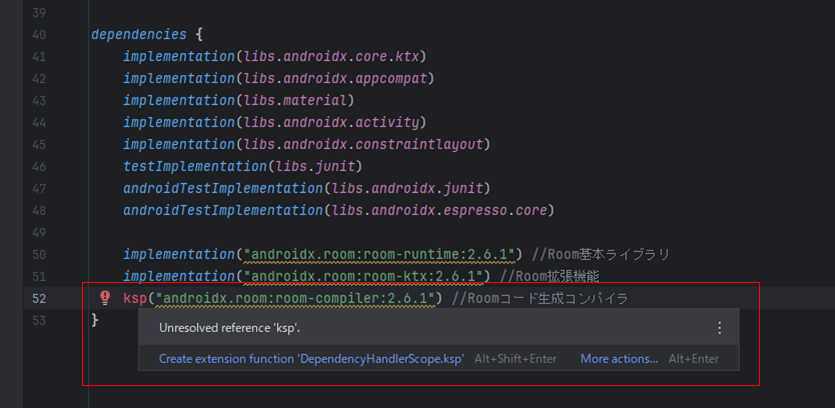
Task: Click line number 52 in the gutter
Action: click(39, 298)
